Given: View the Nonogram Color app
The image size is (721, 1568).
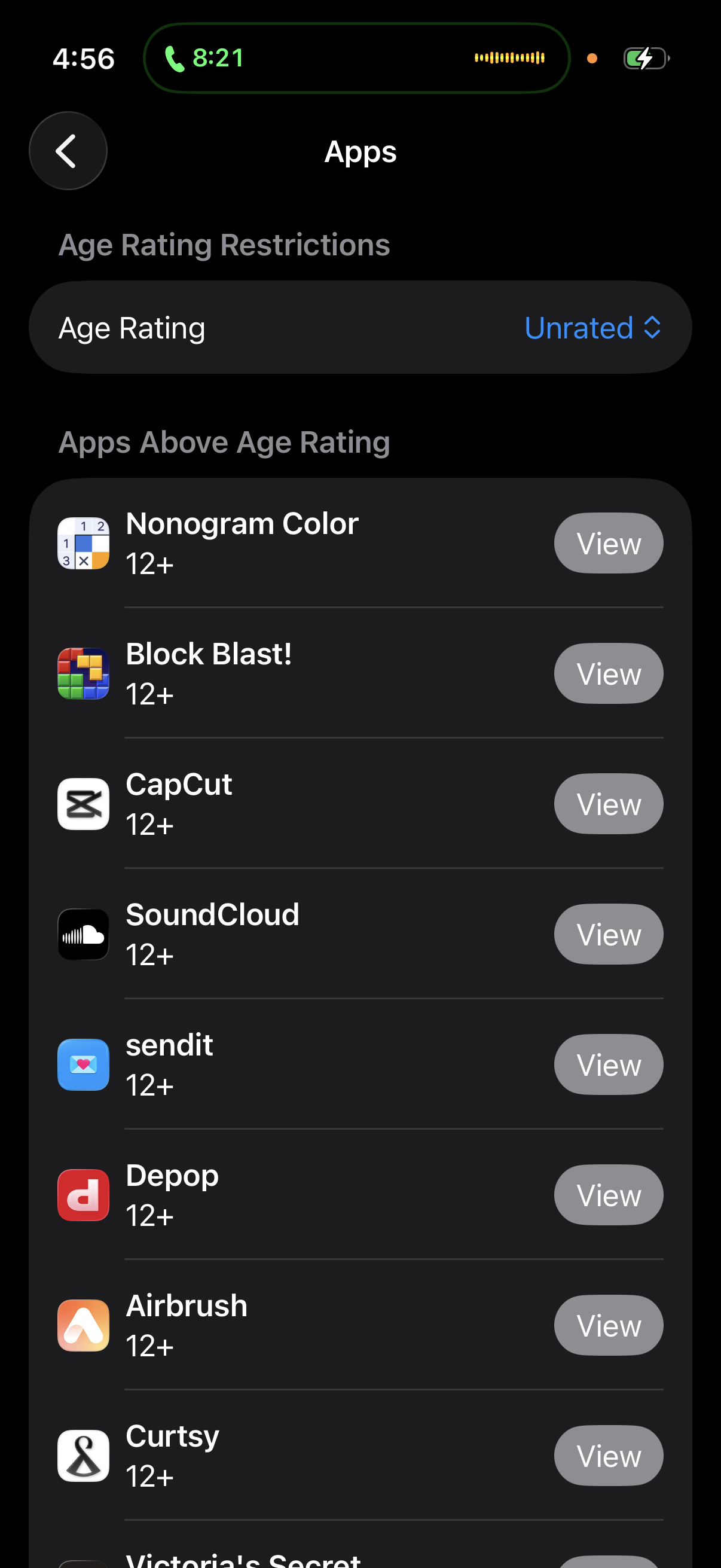Looking at the screenshot, I should pos(608,543).
